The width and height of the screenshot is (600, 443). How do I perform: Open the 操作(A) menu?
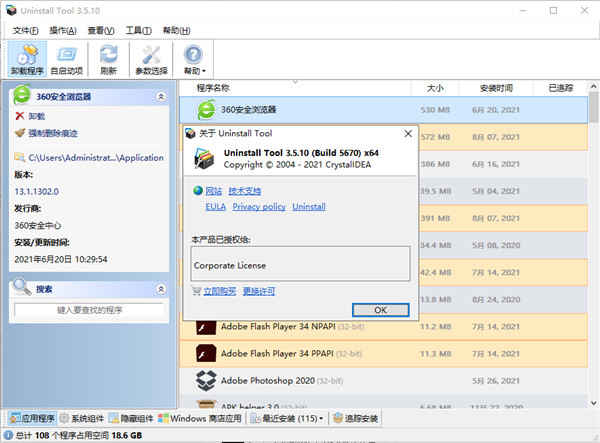click(63, 30)
